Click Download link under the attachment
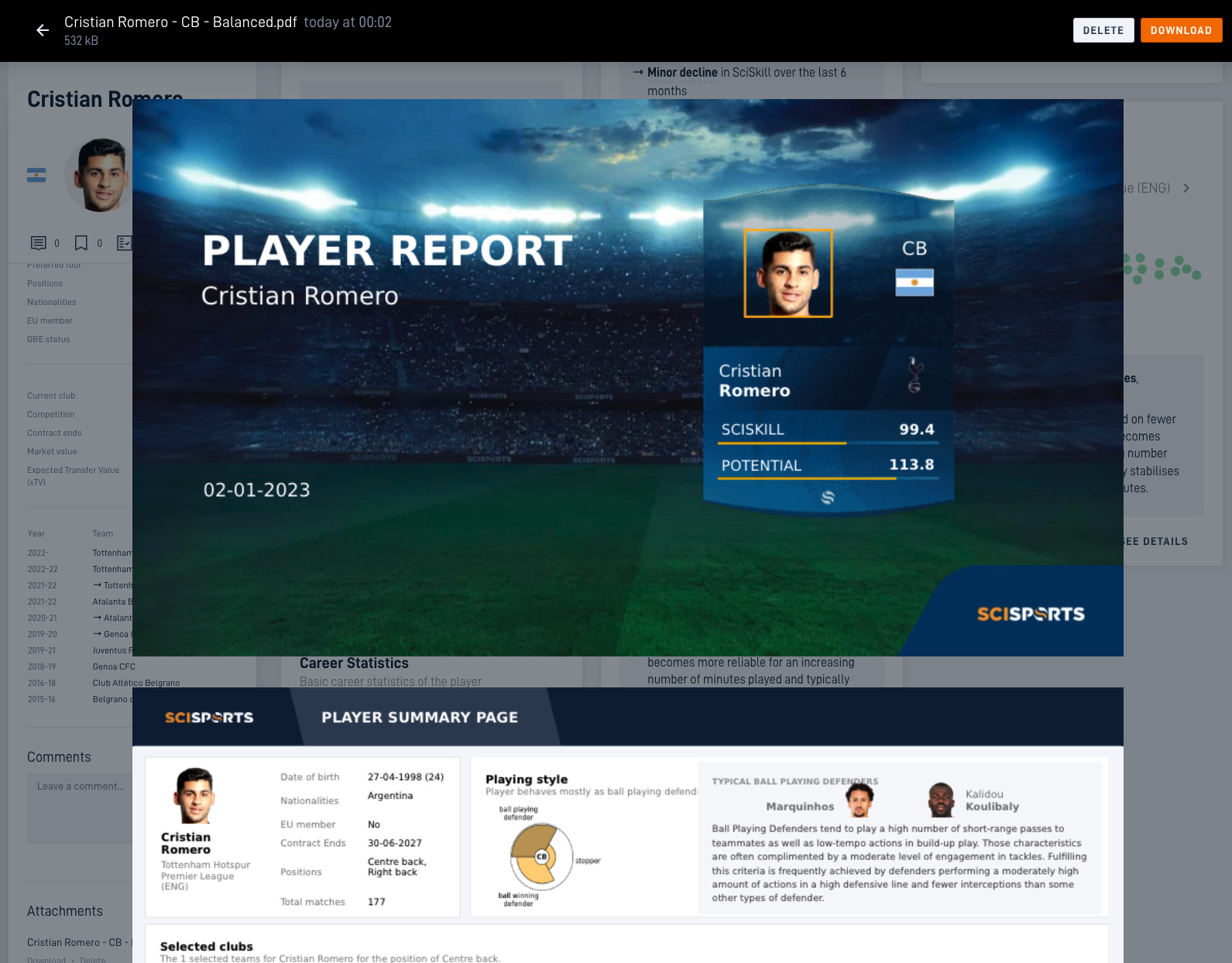Screen dimensions: 1232x963 (46, 960)
